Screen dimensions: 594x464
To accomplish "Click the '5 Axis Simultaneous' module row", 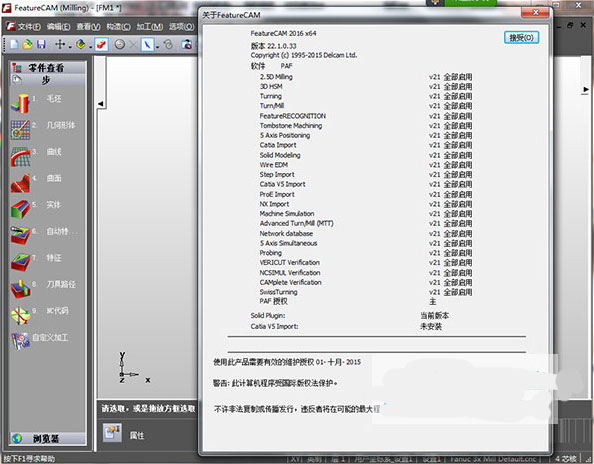I will pos(366,243).
